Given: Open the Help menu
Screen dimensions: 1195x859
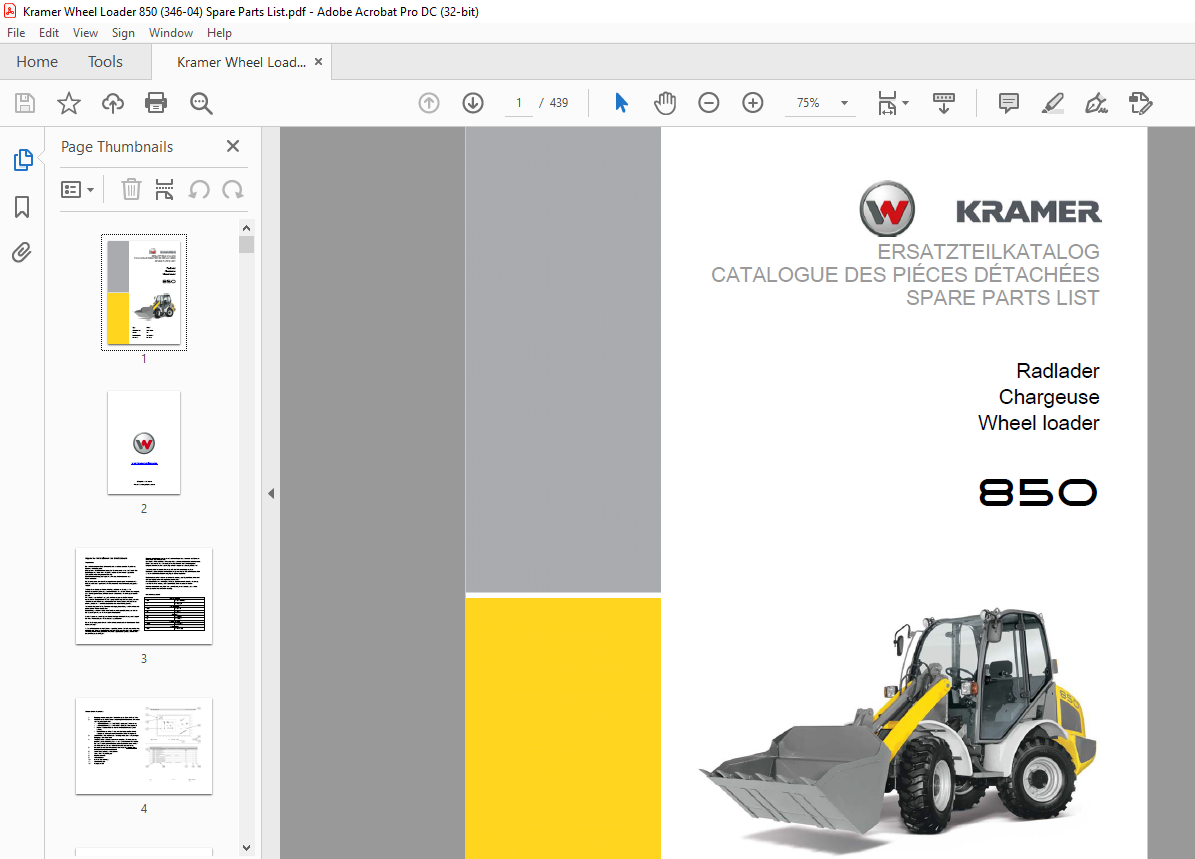Looking at the screenshot, I should tap(219, 33).
